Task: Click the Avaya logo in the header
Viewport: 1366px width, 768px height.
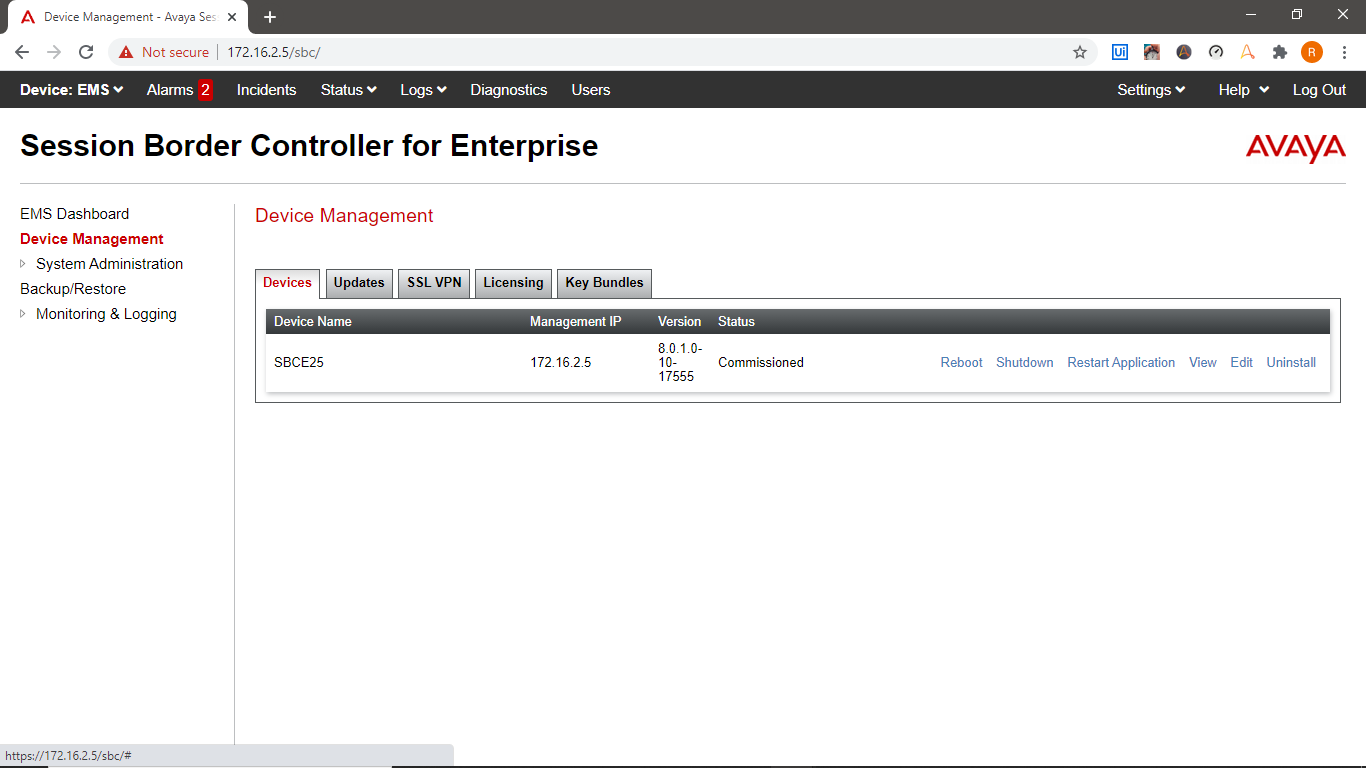Action: point(1295,147)
